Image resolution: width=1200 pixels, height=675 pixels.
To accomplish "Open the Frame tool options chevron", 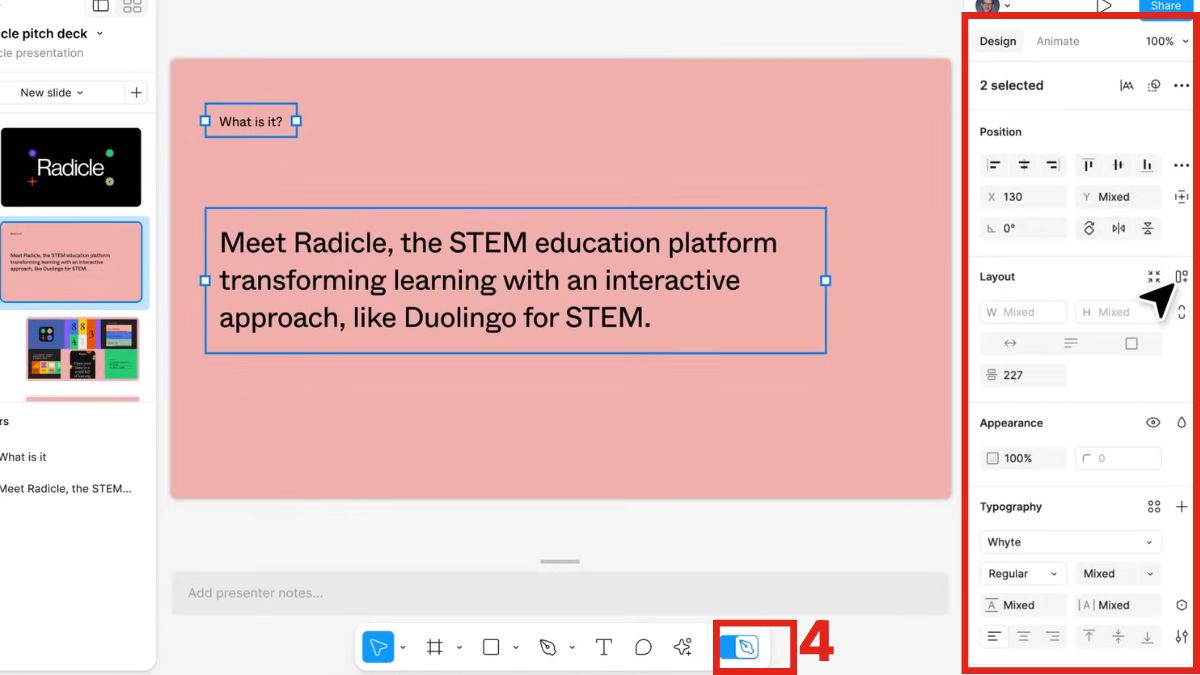I will click(x=459, y=648).
